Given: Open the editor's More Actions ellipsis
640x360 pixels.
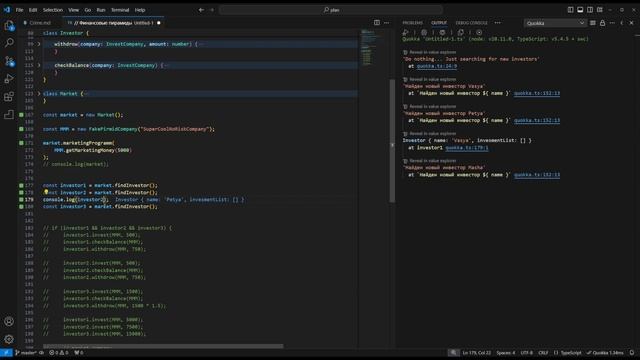Looking at the screenshot, I should point(387,23).
